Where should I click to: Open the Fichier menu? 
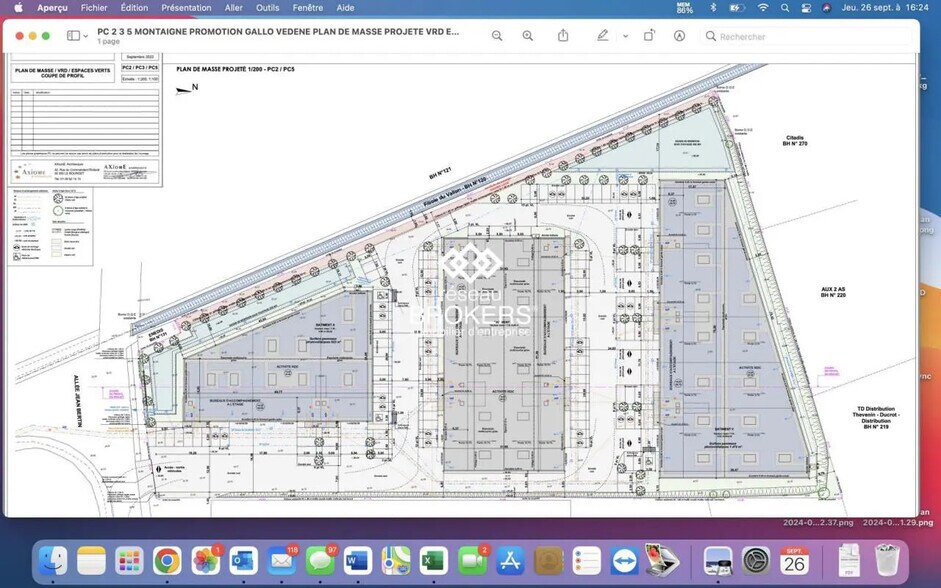click(x=93, y=7)
